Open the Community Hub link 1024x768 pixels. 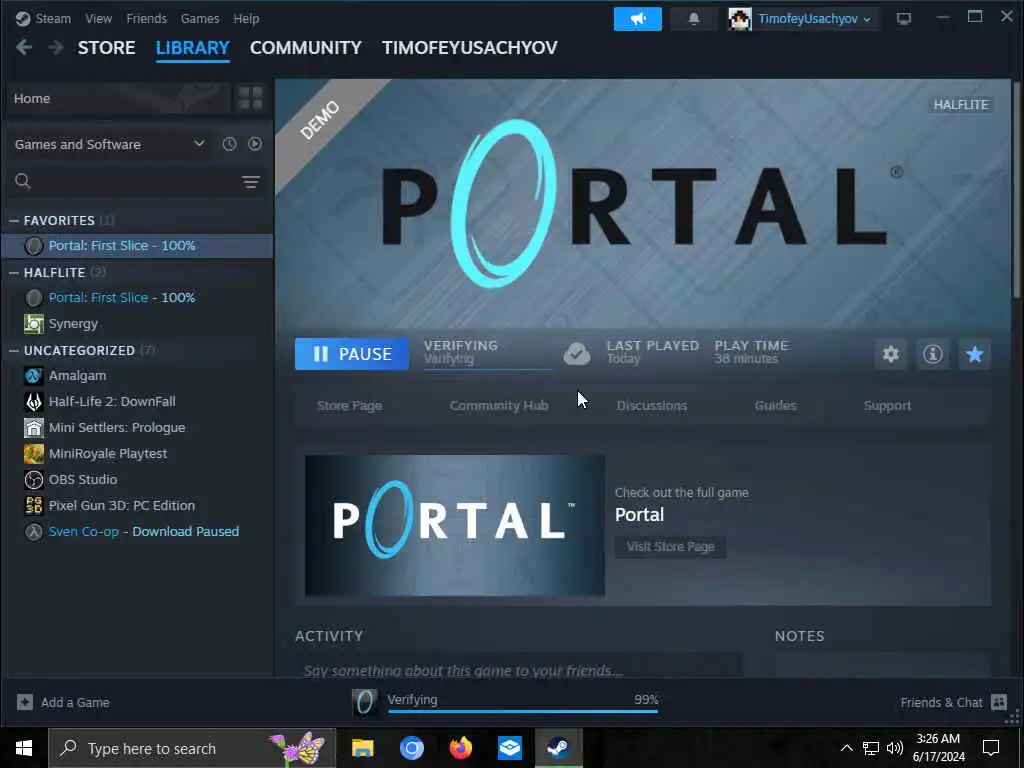click(x=499, y=406)
